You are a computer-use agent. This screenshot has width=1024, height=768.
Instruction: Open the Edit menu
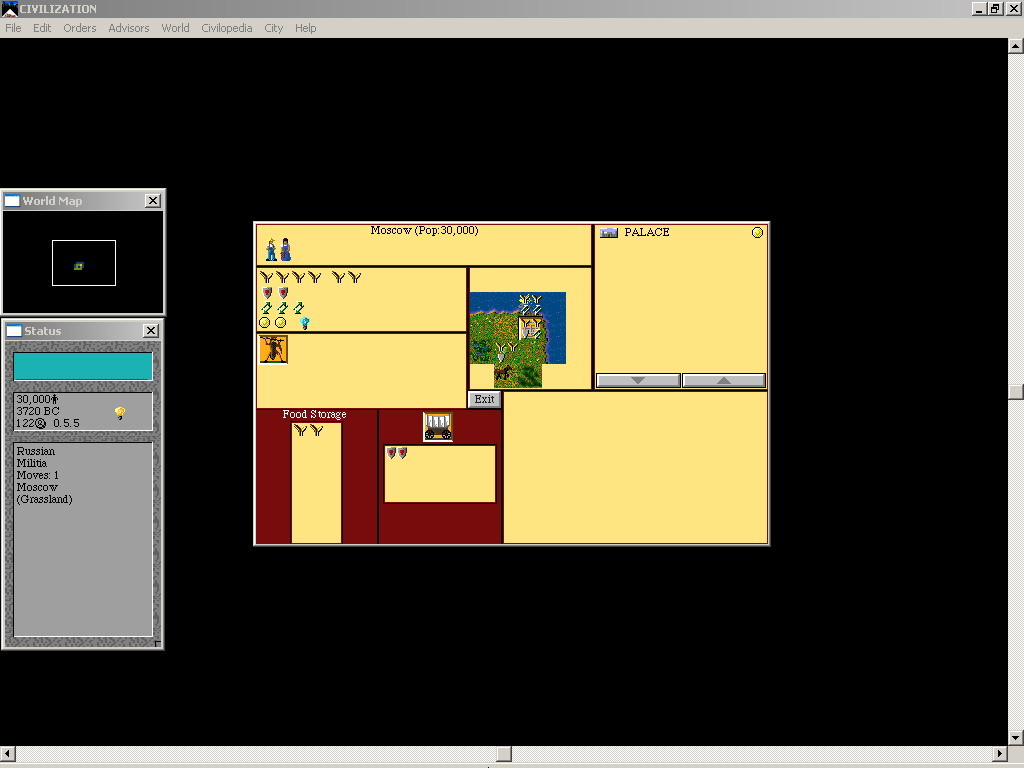42,28
